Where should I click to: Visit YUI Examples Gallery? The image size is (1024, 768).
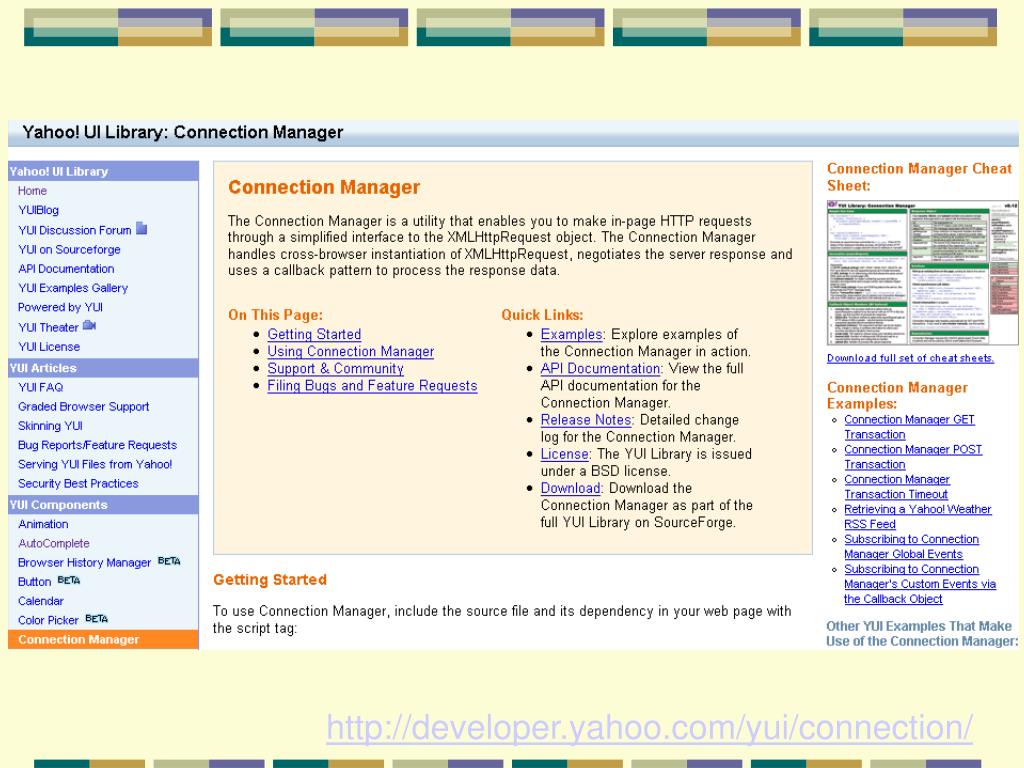point(72,288)
